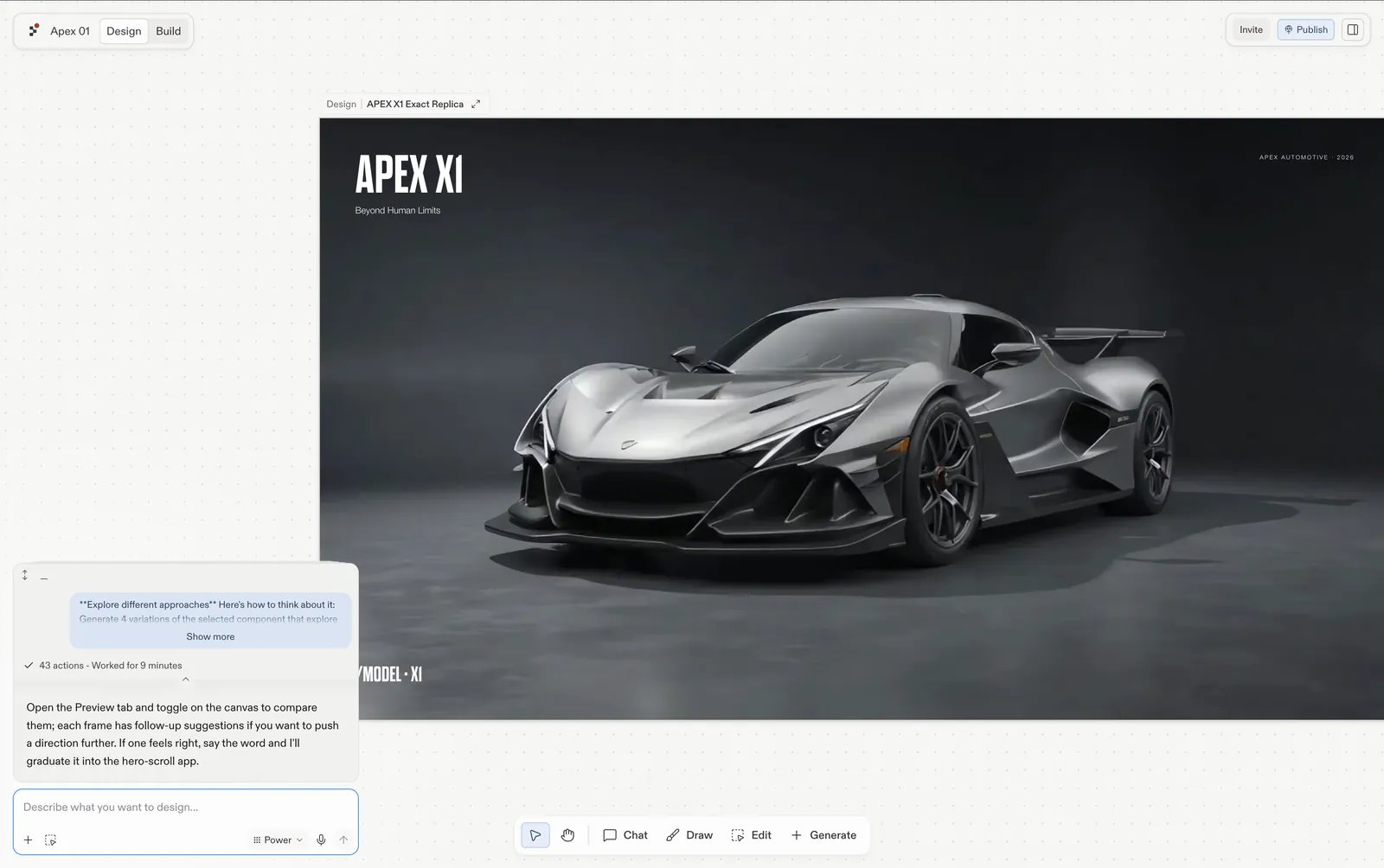
Task: Add attachment with plus icon
Action: (28, 839)
